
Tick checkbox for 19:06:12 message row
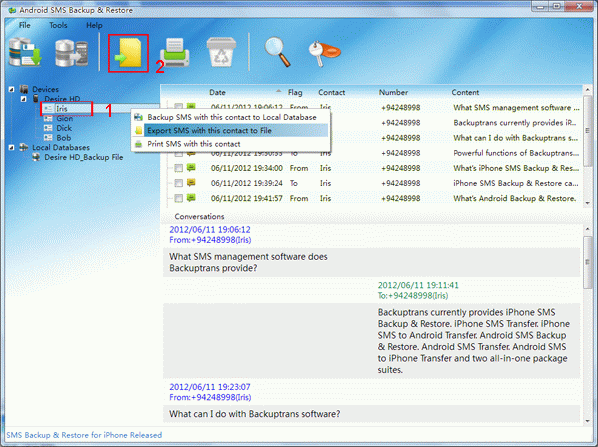pyautogui.click(x=178, y=107)
